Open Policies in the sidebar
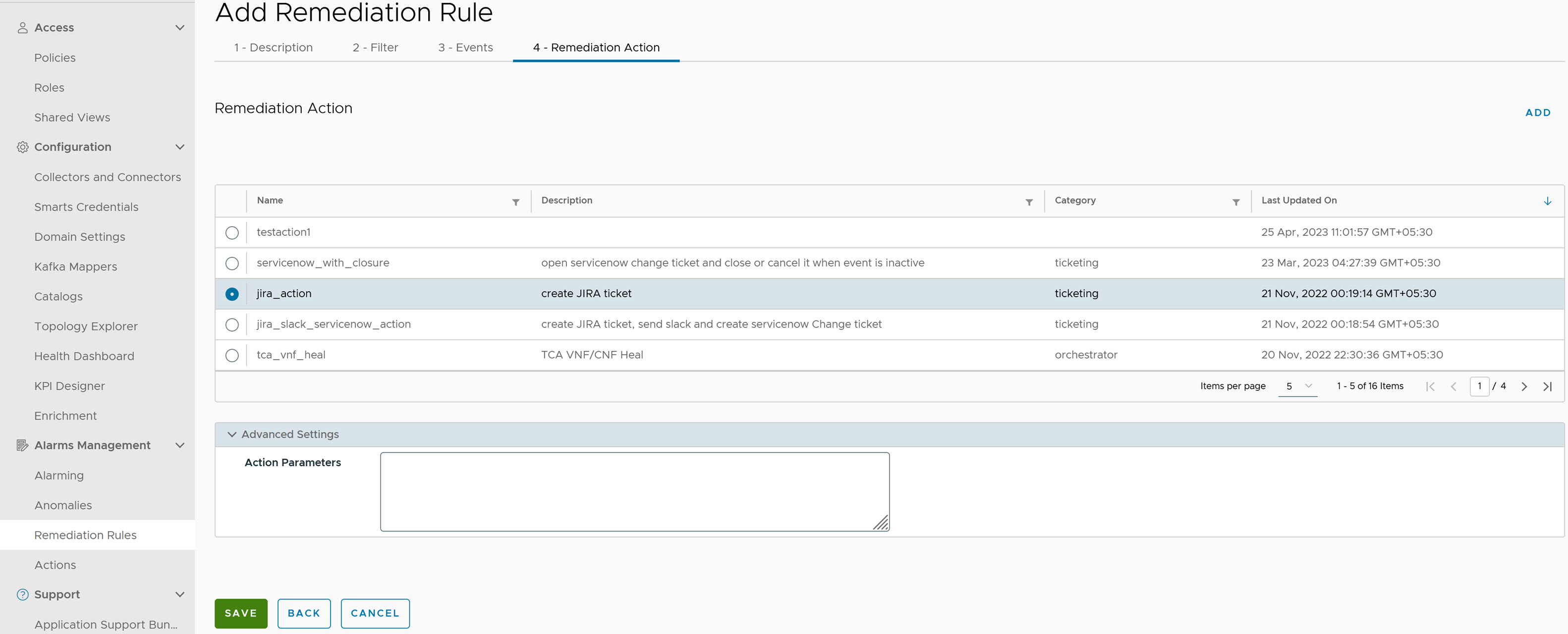This screenshot has width=1568, height=634. pyautogui.click(x=55, y=58)
